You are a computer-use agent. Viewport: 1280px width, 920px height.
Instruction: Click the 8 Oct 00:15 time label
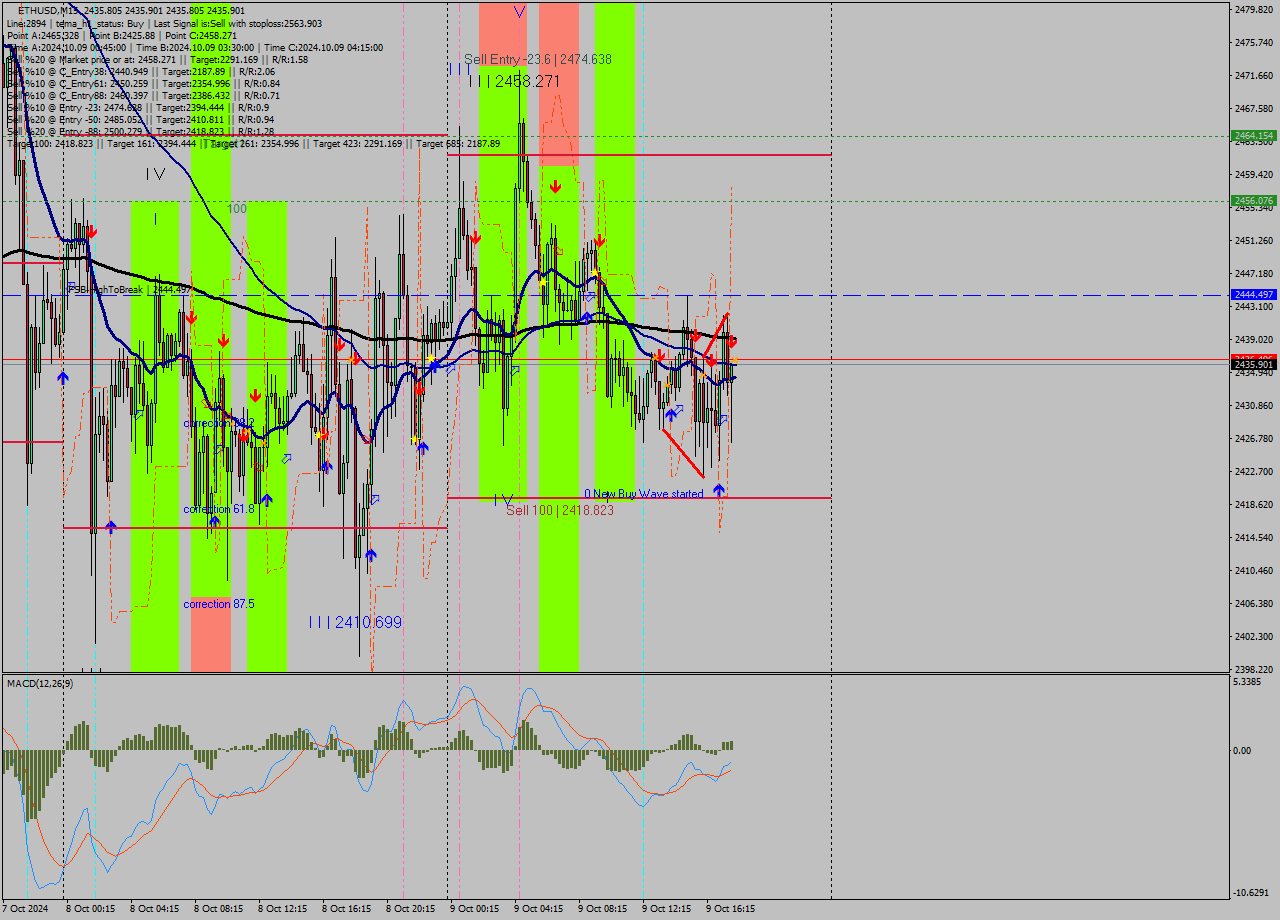pos(91,909)
